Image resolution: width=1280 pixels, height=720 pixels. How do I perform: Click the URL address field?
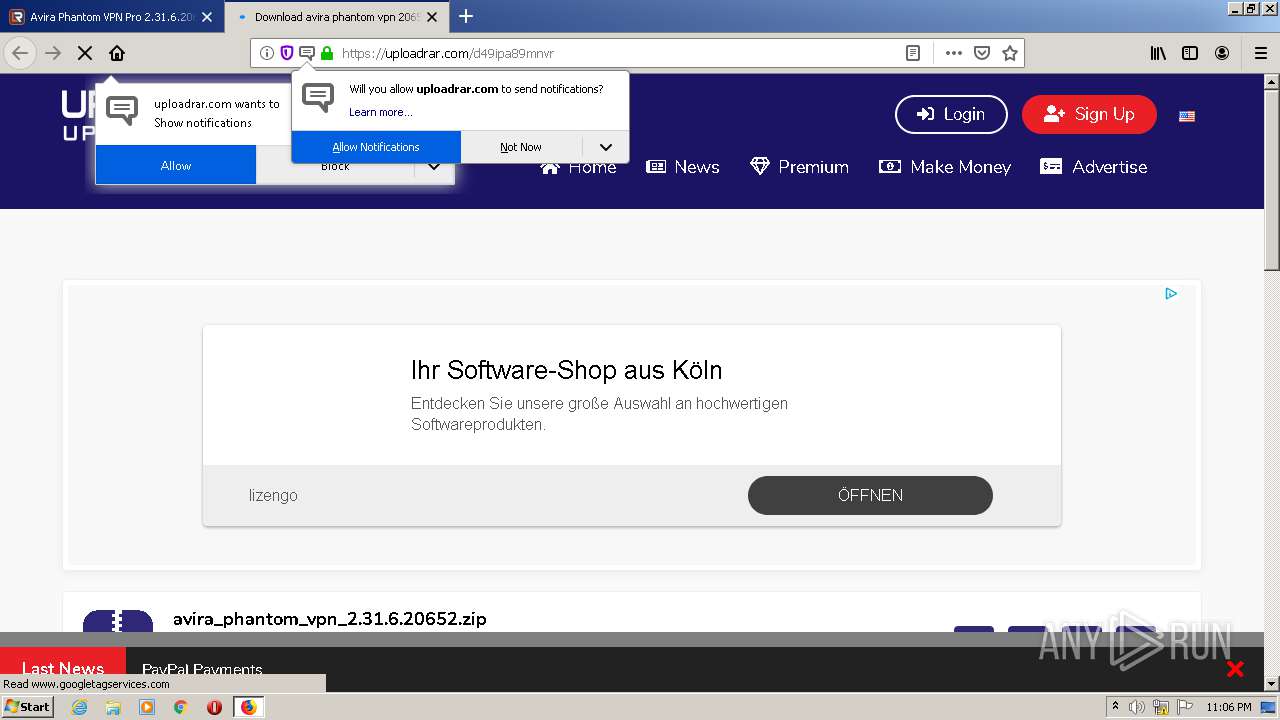(x=618, y=53)
